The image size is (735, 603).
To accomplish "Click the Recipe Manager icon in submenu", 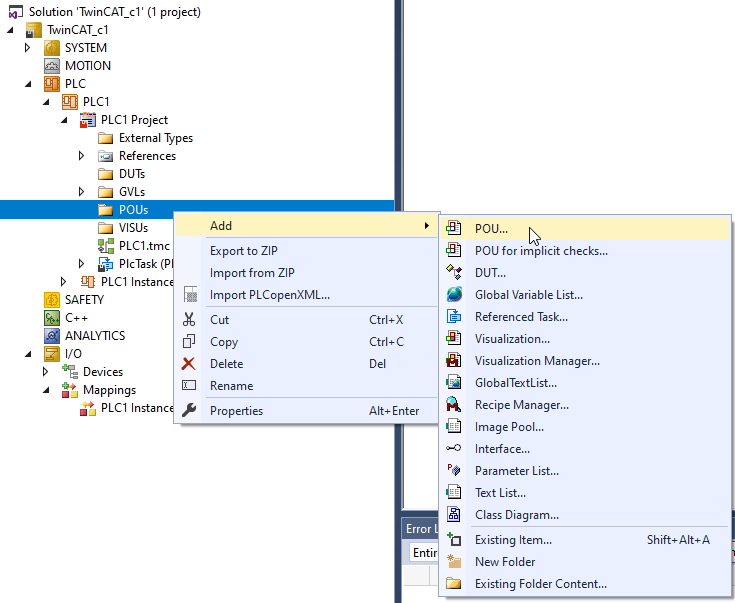I will coord(454,405).
